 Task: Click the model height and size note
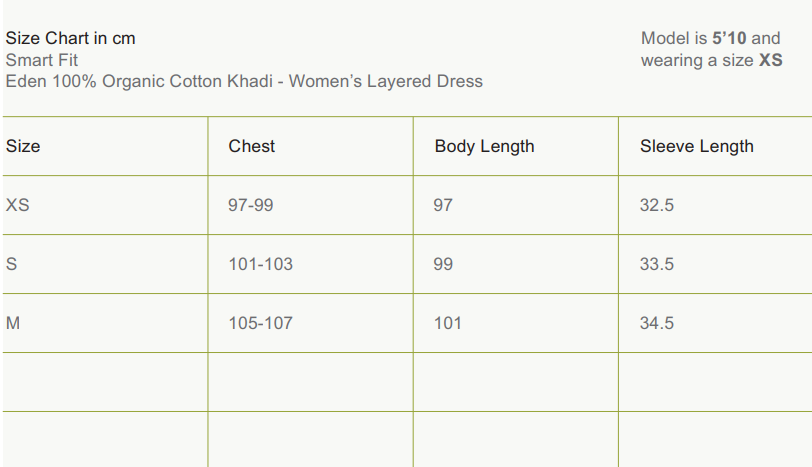[711, 49]
